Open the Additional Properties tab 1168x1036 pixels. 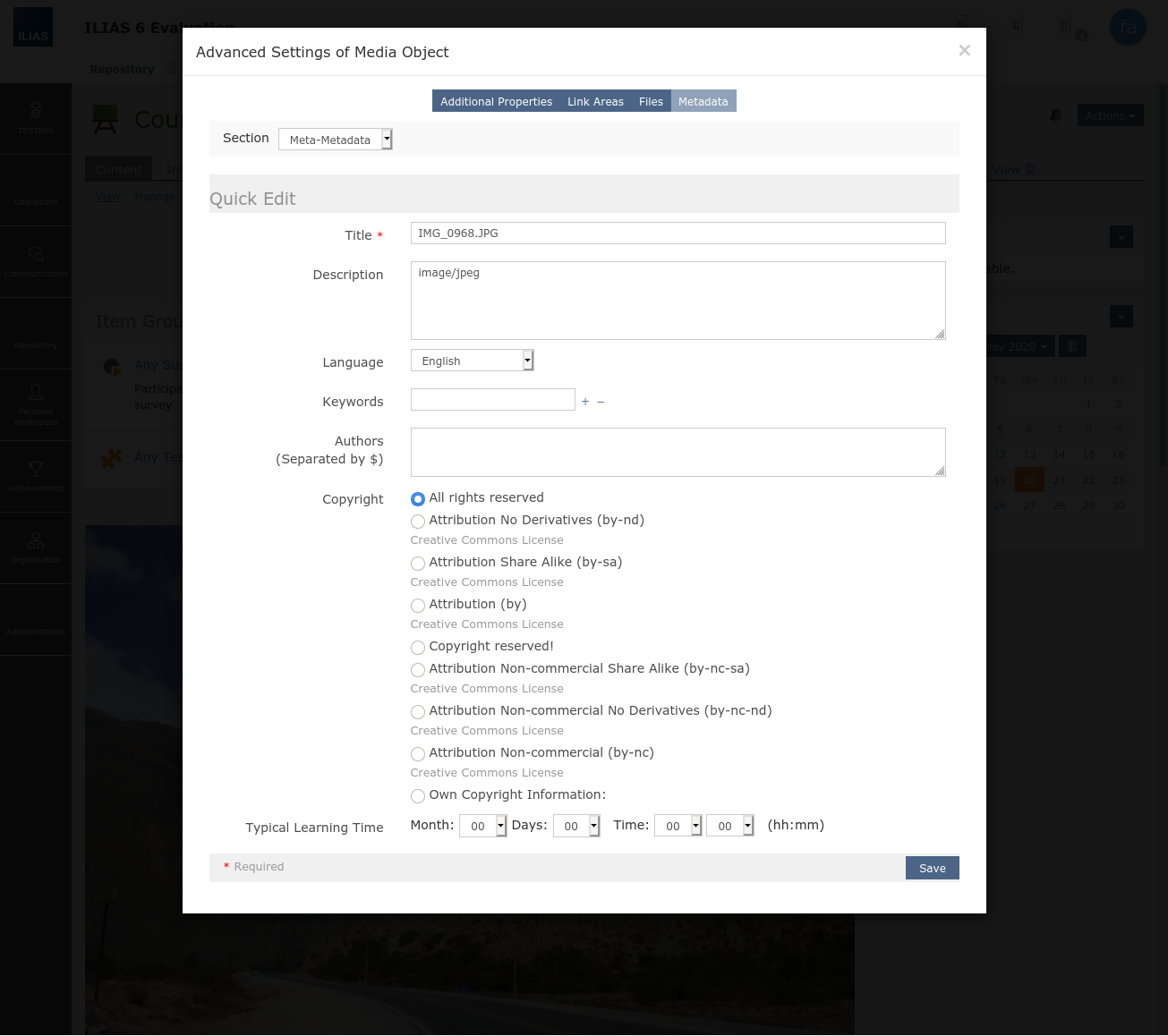pyautogui.click(x=495, y=101)
